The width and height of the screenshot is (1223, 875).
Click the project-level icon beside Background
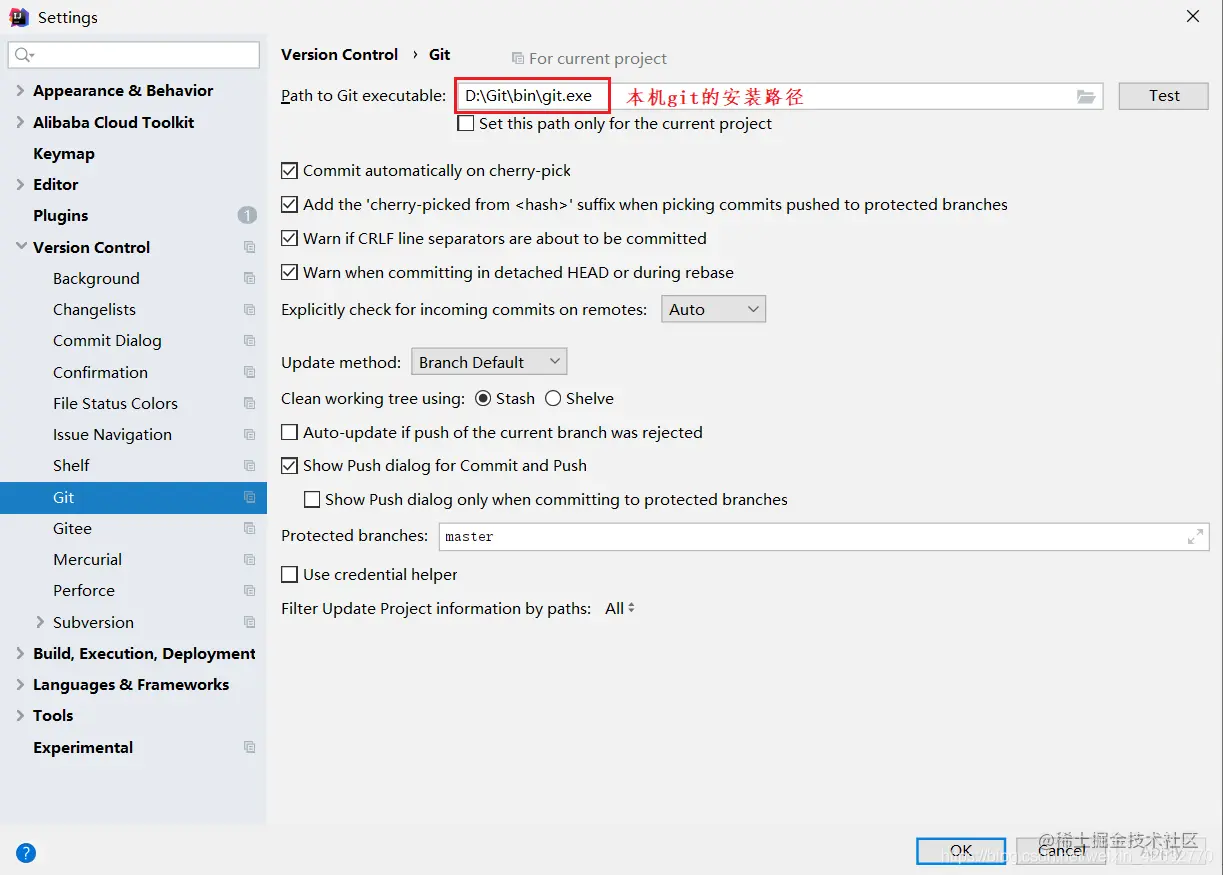click(249, 278)
